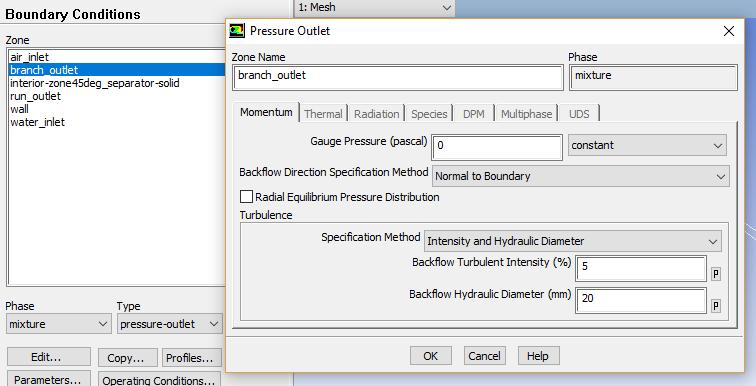The image size is (756, 386).
Task: Click parameter button beside Backflow Turbulent Intensity
Action: pos(716,274)
